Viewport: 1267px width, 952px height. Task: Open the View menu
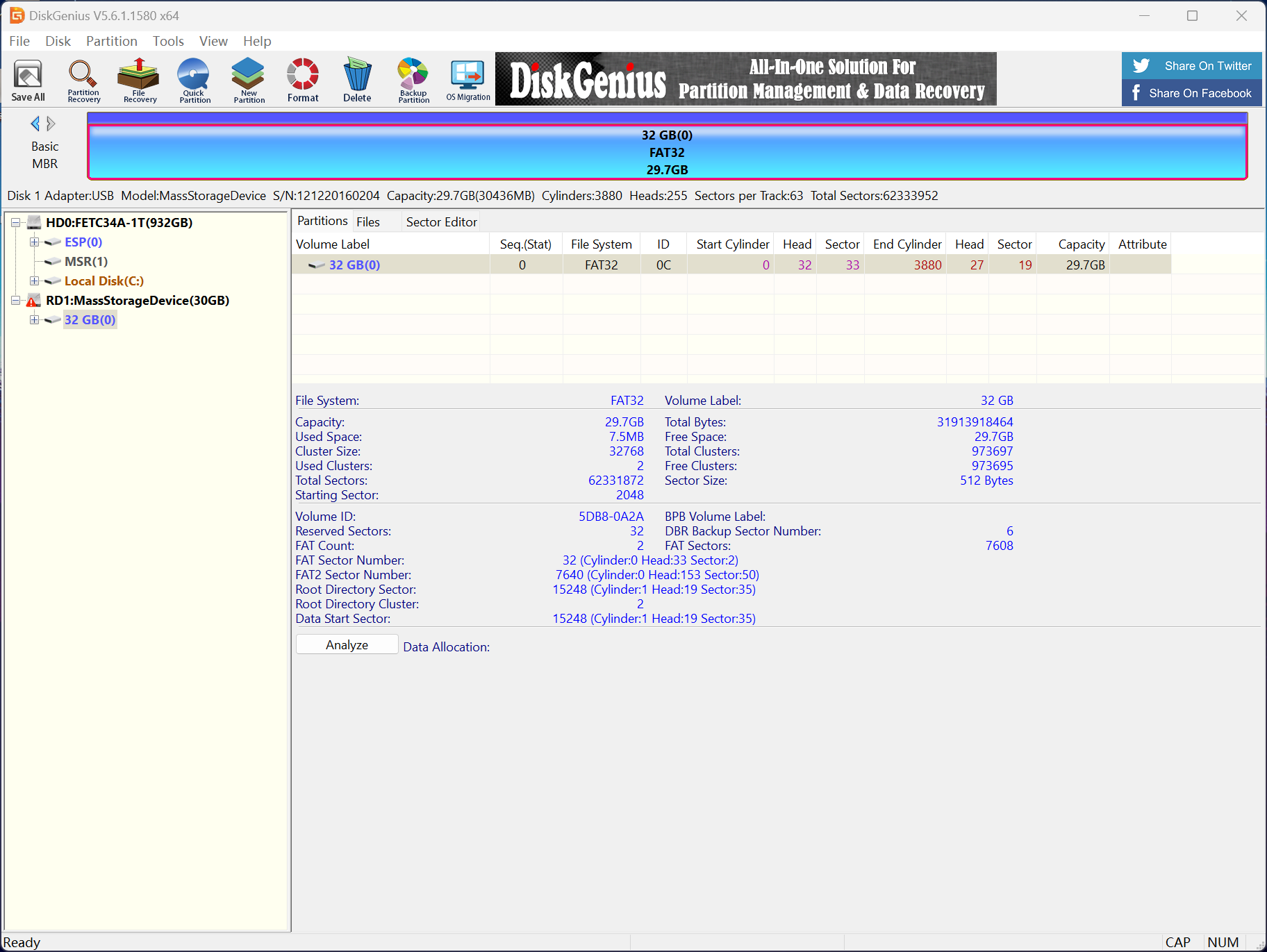[x=213, y=41]
